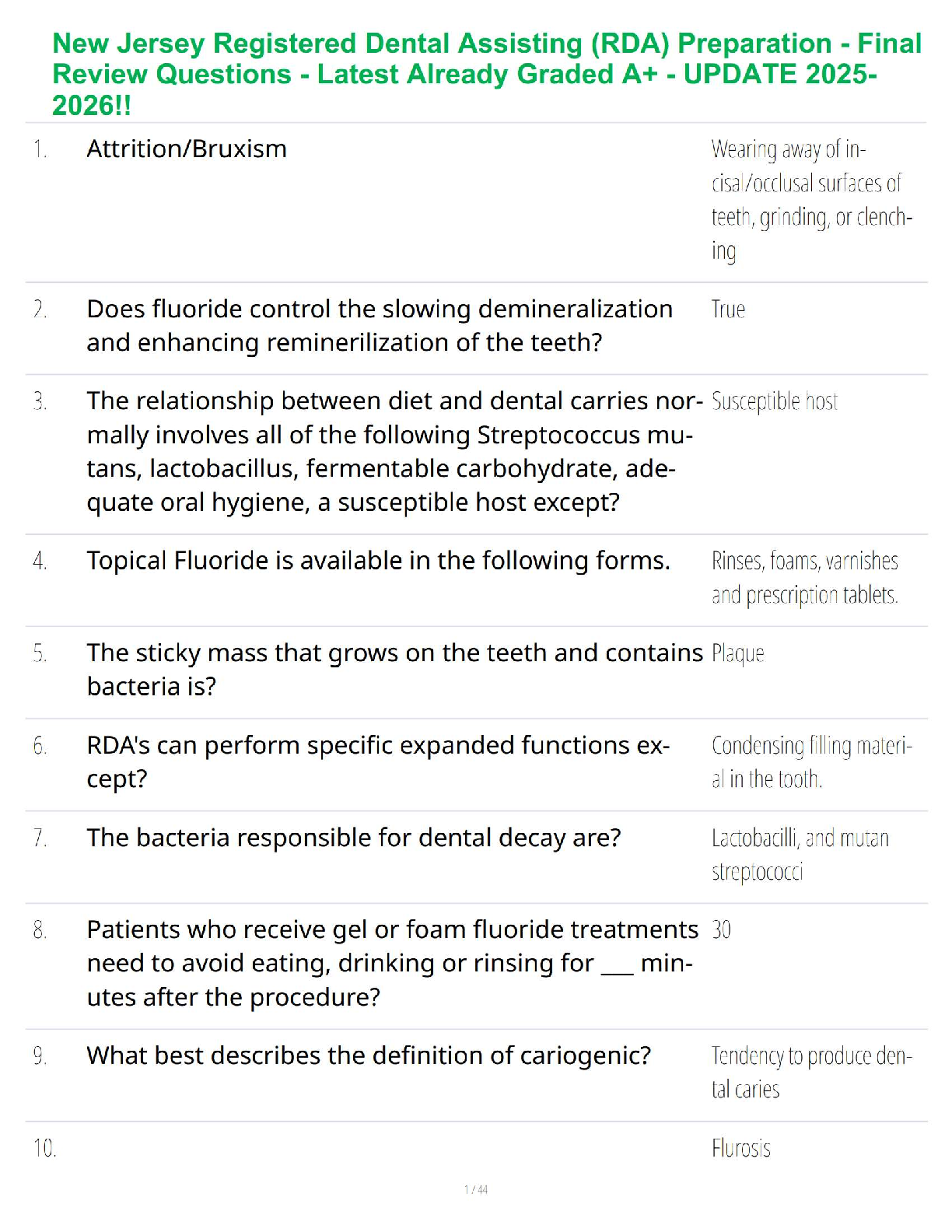The width and height of the screenshot is (952, 1232).
Task: Click the gel or foam fluoride treatments question
Action: point(391,963)
